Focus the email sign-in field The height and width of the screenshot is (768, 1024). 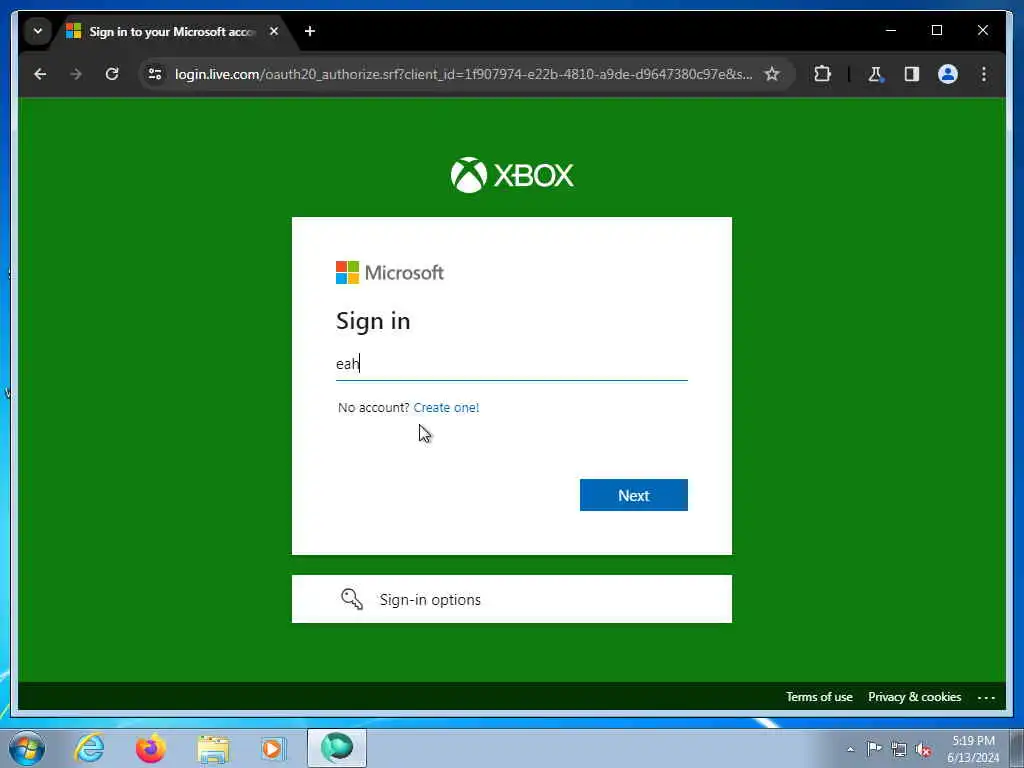[511, 364]
